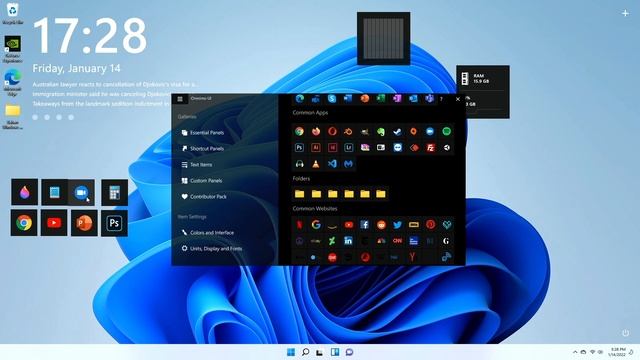The width and height of the screenshot is (640, 360).
Task: Click the power icon at the desktop's bottom right
Action: pyautogui.click(x=625, y=333)
